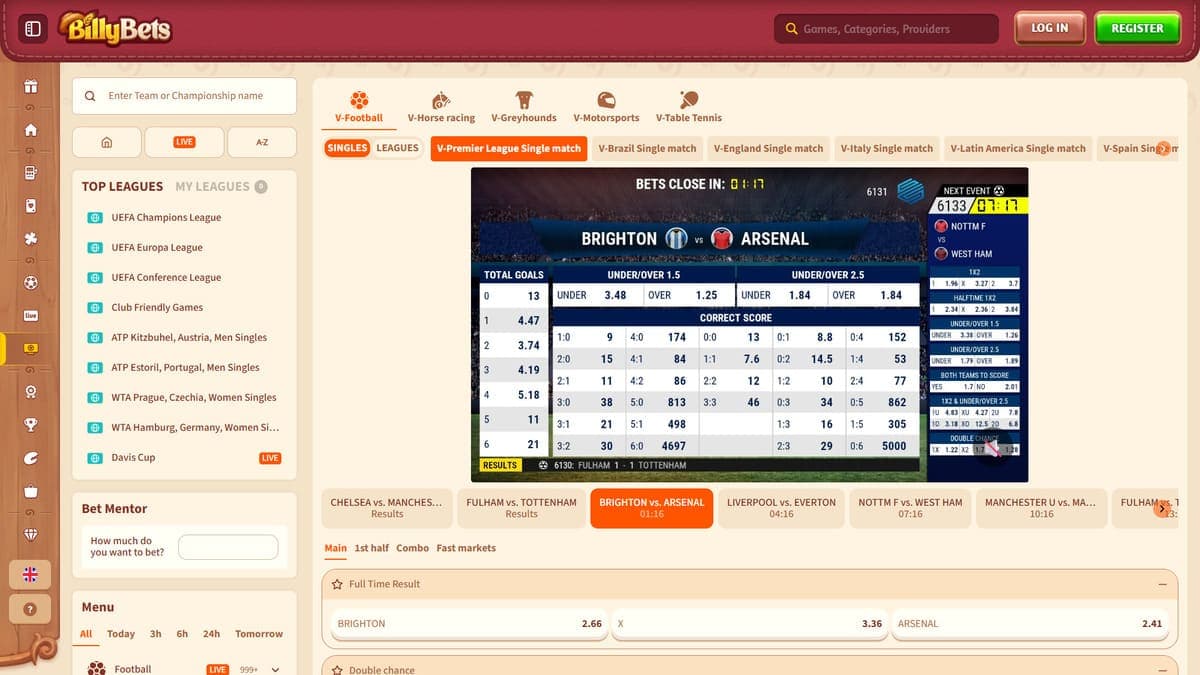Open the diamond VIP icon

coord(31,533)
